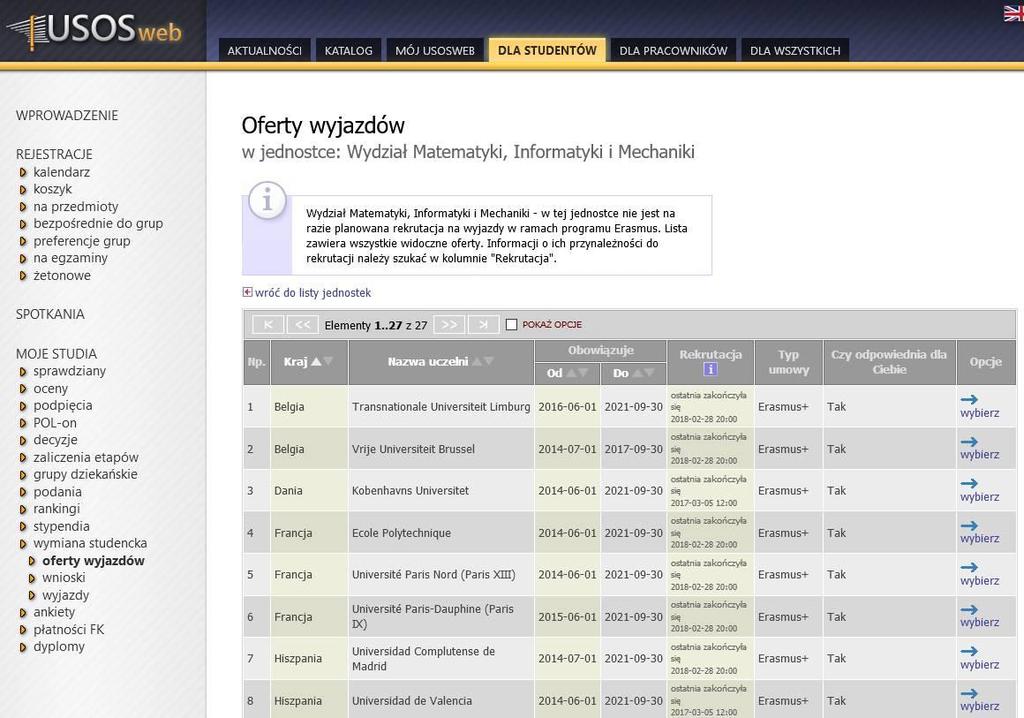The image size is (1024, 718).
Task: Open 'kalendarz' in the sidebar
Action: coord(61,172)
